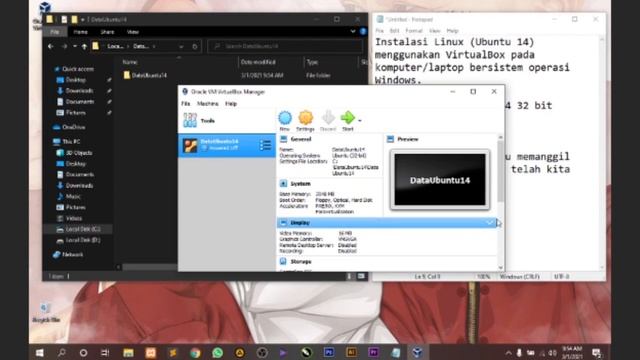Go forward in File Explorer
This screenshot has height=360, width=640.
click(64, 47)
